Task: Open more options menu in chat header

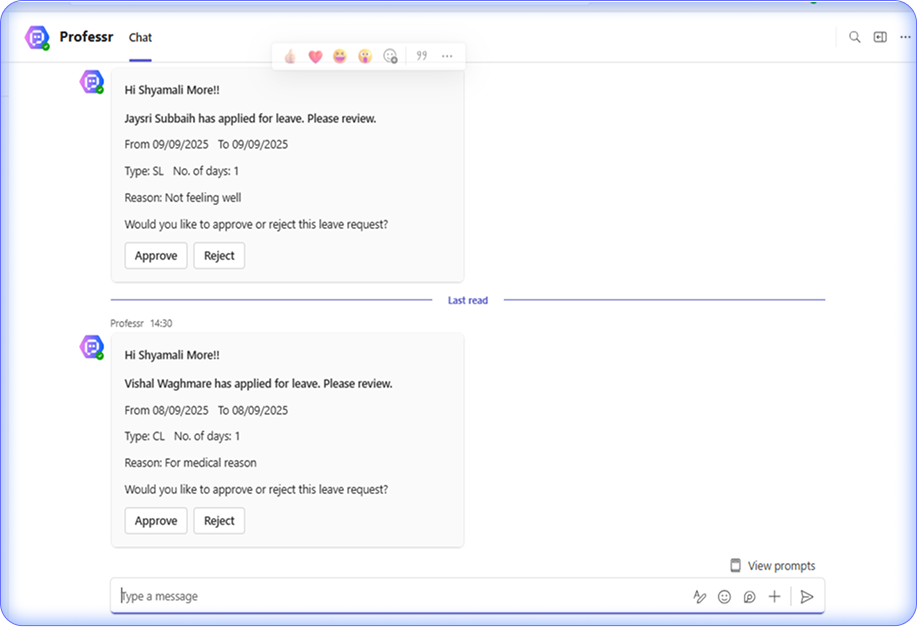Action: click(903, 37)
